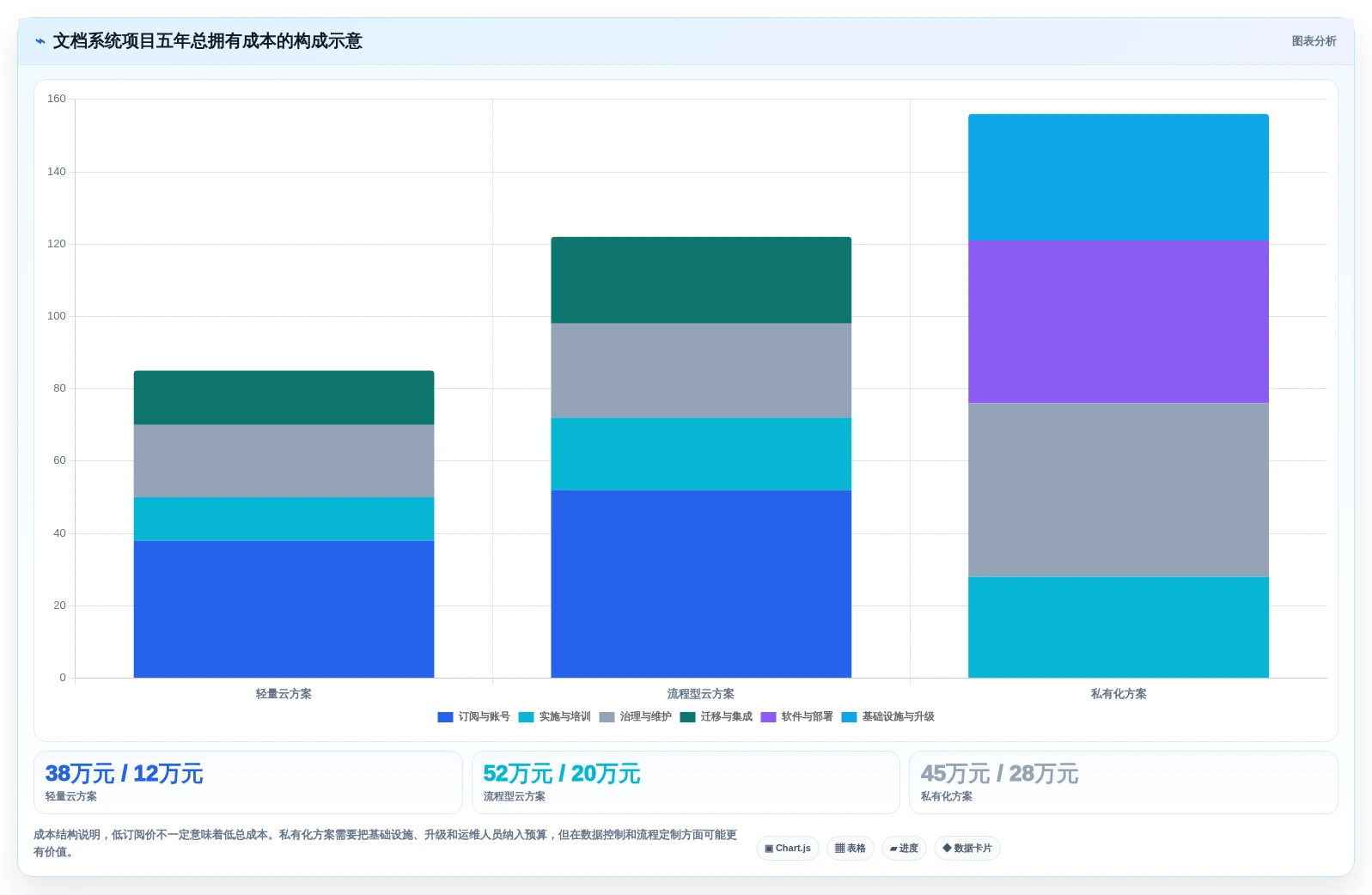Screen dimensions: 1372x895
Task: Click the green 迁移与集成 segment of 流程型云方案 bar
Action: 701,280
